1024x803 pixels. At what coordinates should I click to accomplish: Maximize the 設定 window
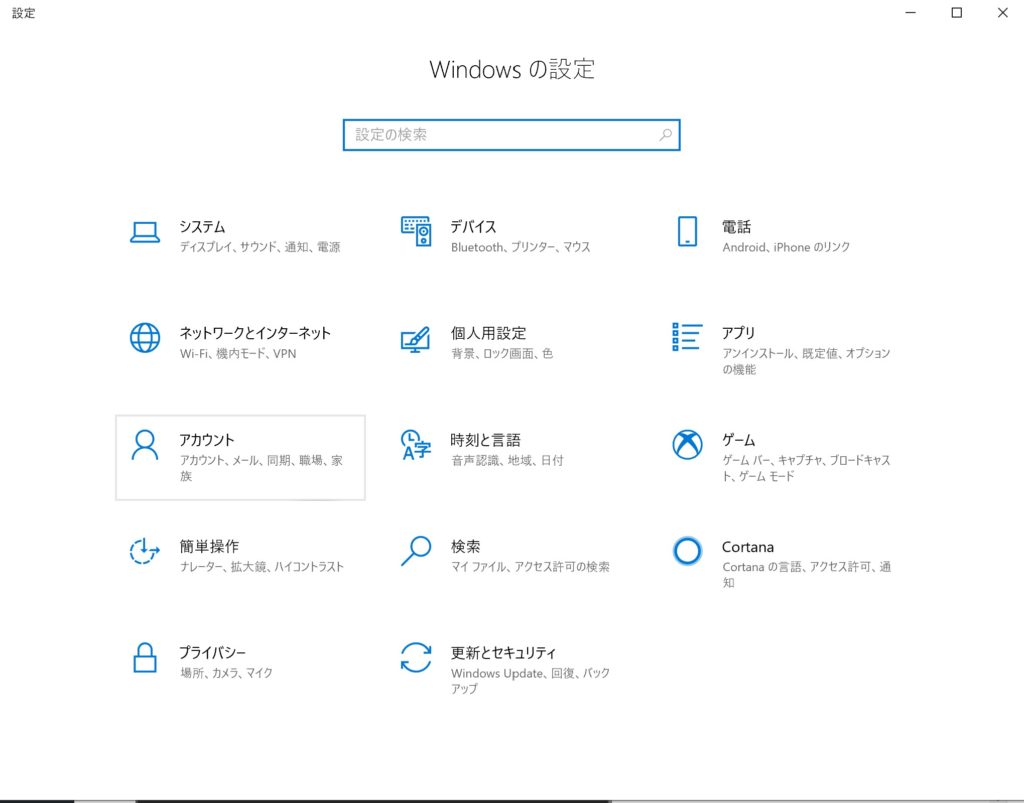[x=957, y=12]
